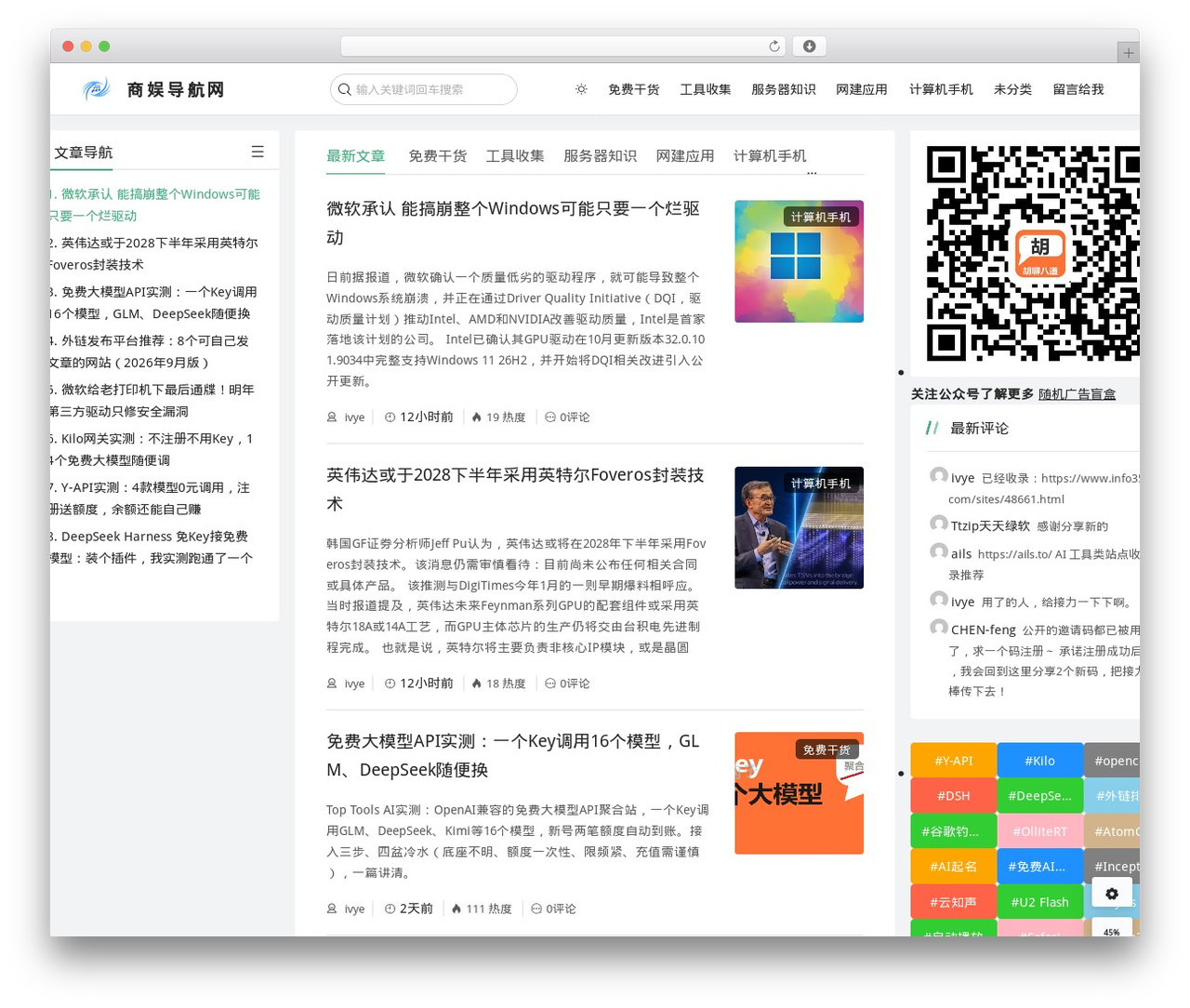
Task: Open 未分类 in the top navigation menu
Action: click(1012, 89)
